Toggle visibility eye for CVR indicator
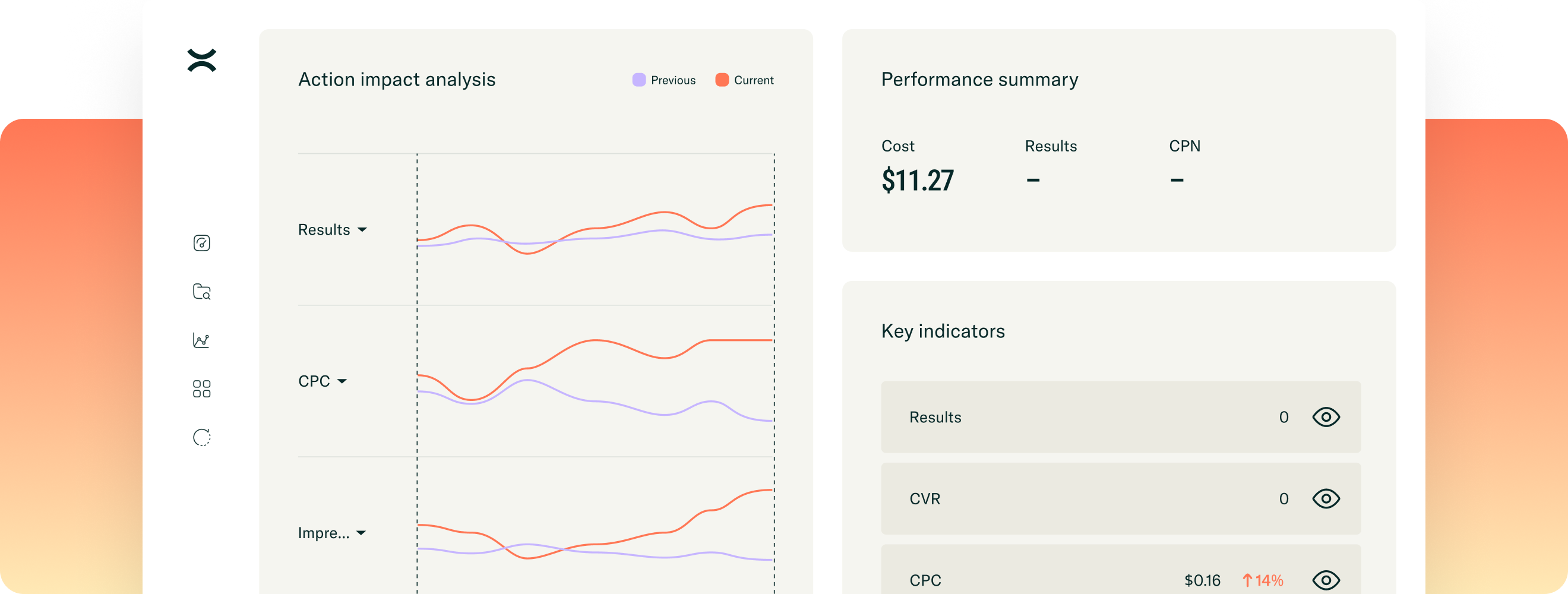Image resolution: width=1568 pixels, height=594 pixels. (x=1326, y=498)
